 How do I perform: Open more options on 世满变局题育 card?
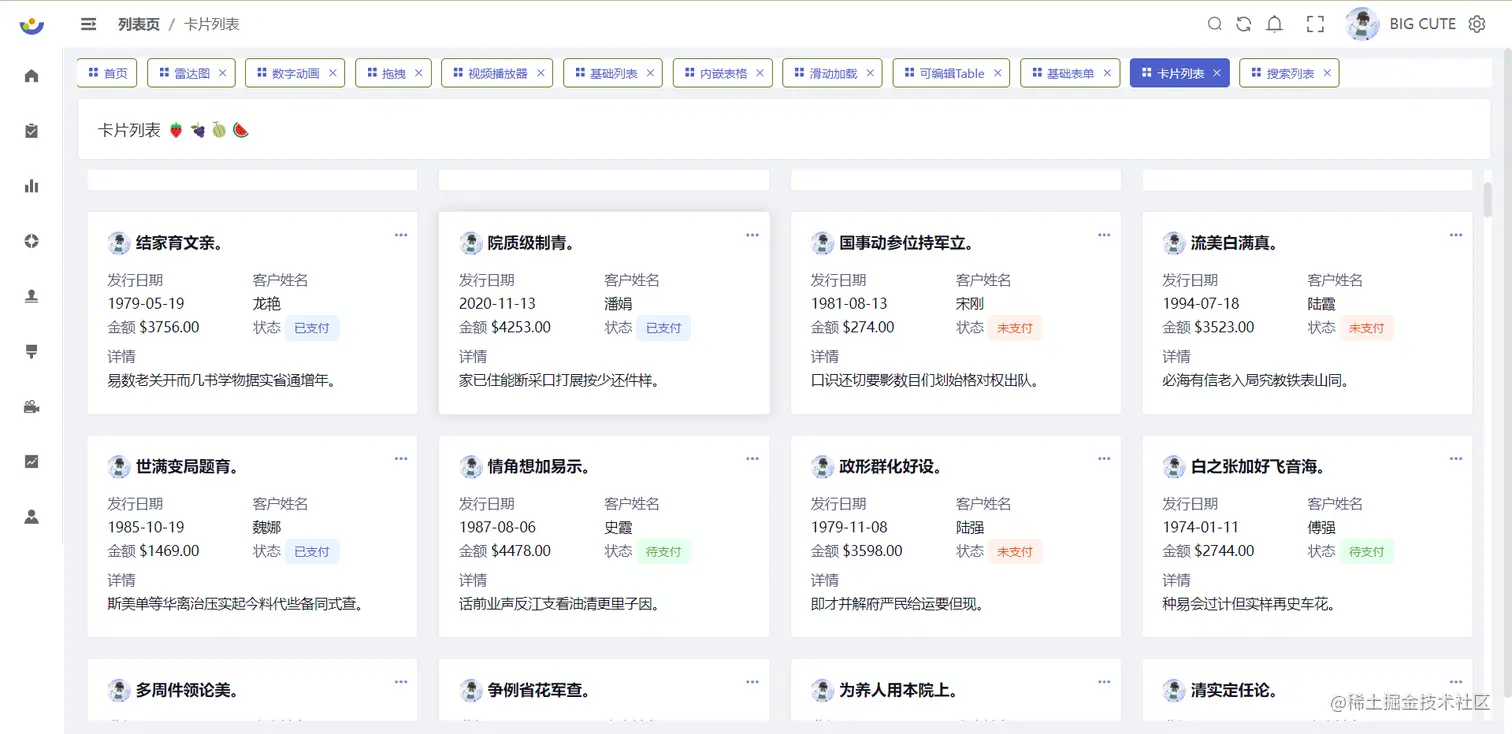401,458
